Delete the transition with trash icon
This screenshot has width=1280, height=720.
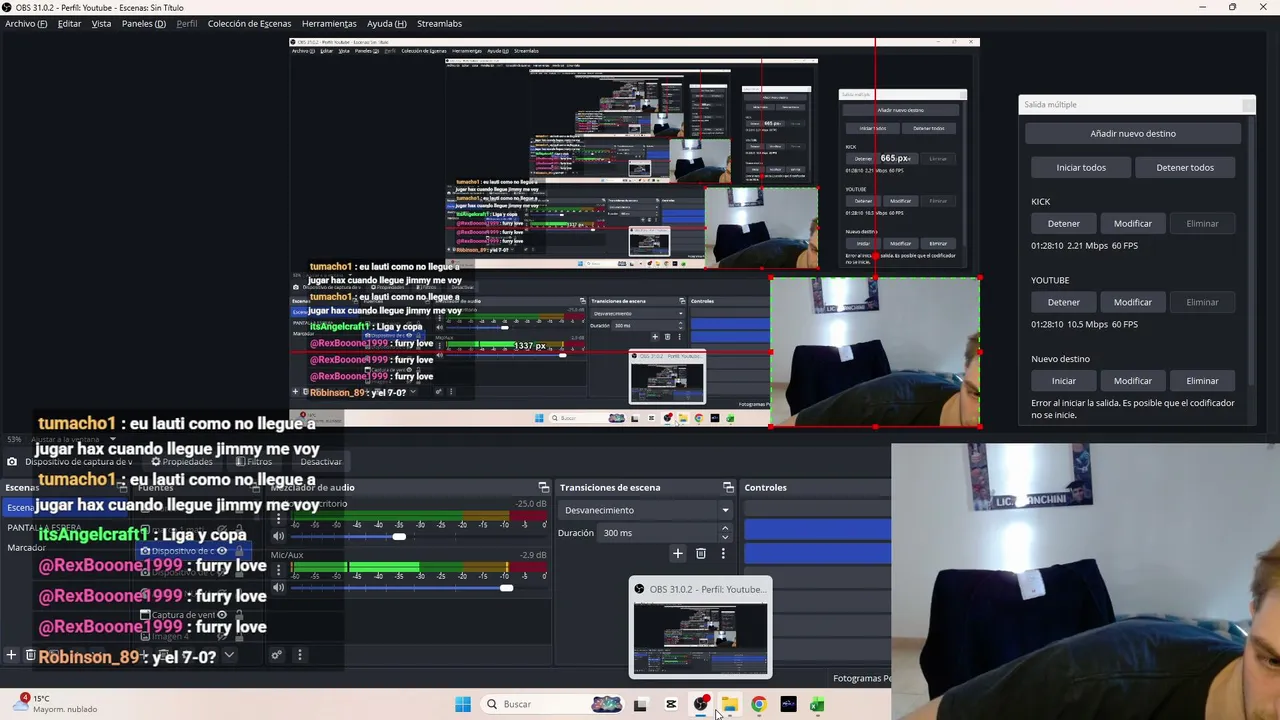point(700,553)
